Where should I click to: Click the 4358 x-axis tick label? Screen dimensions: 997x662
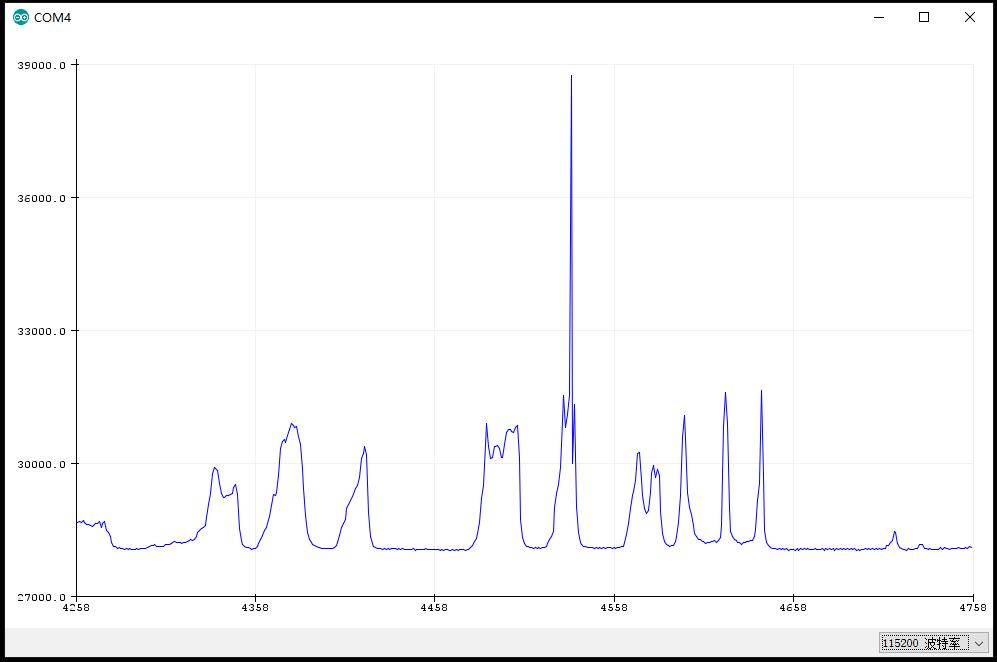pos(255,607)
